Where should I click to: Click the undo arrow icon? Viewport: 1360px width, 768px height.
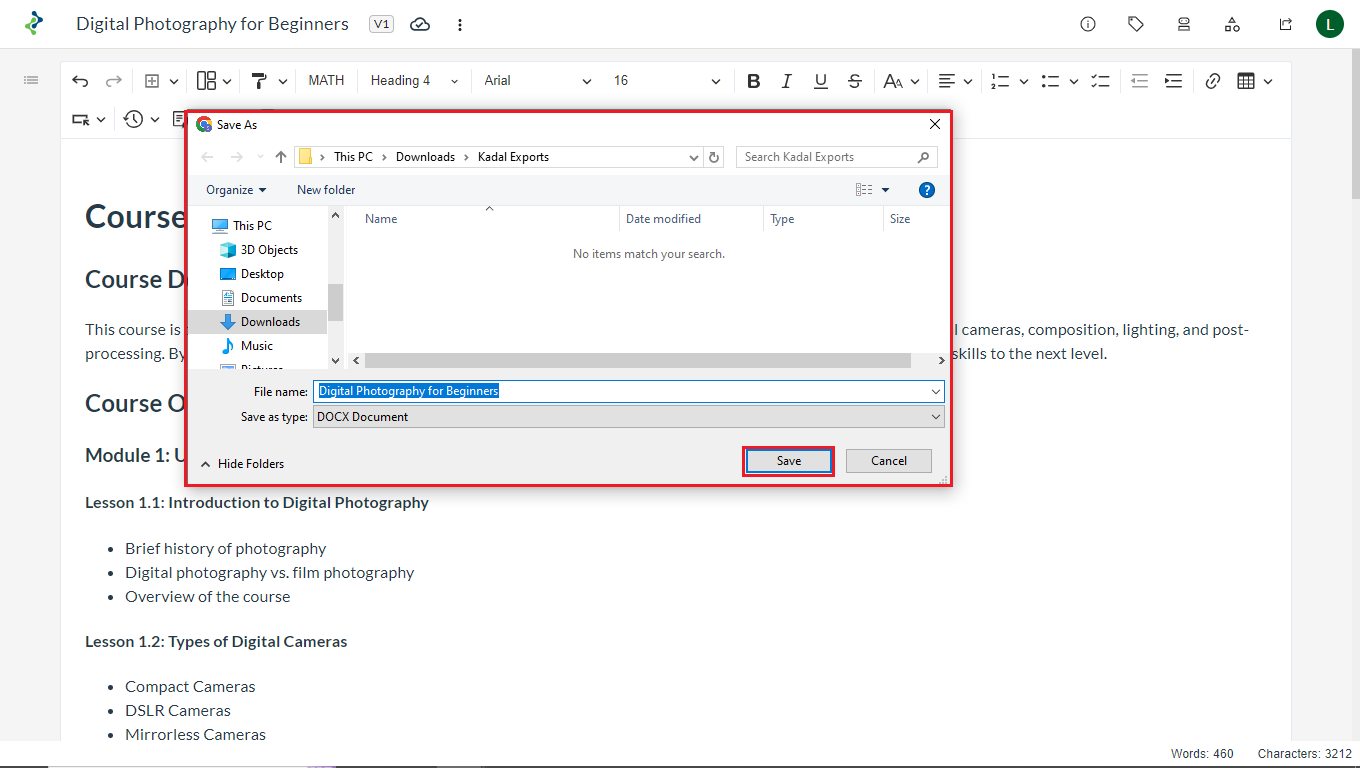(x=80, y=81)
